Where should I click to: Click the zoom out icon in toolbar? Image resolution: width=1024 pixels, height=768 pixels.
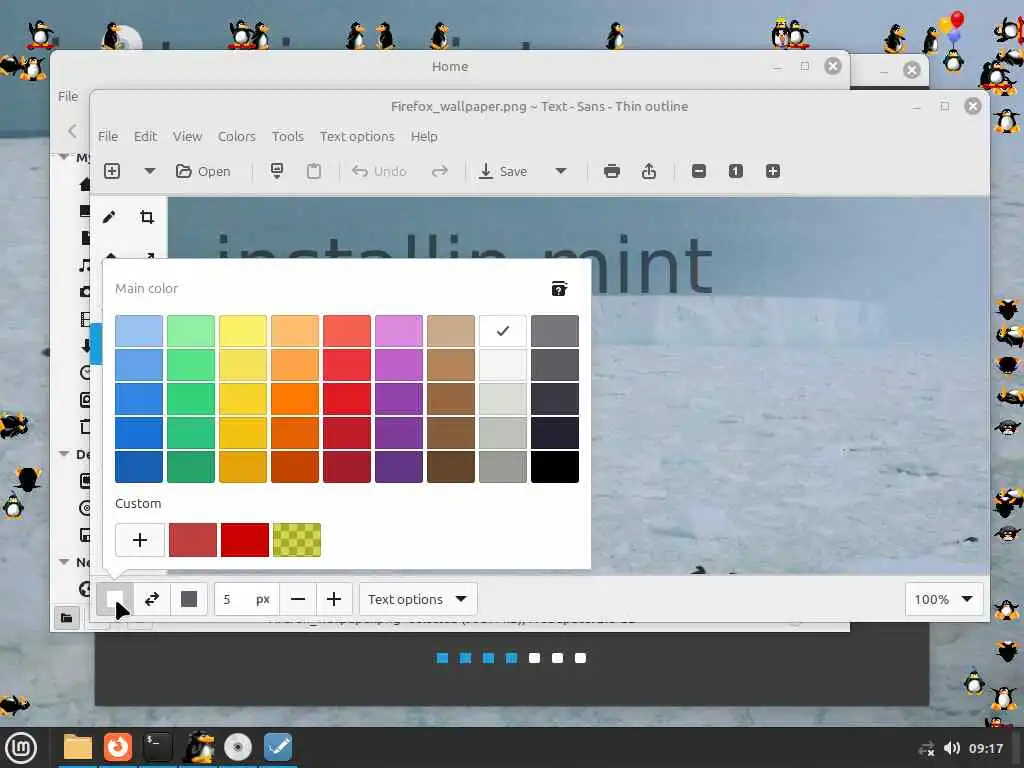click(x=699, y=171)
